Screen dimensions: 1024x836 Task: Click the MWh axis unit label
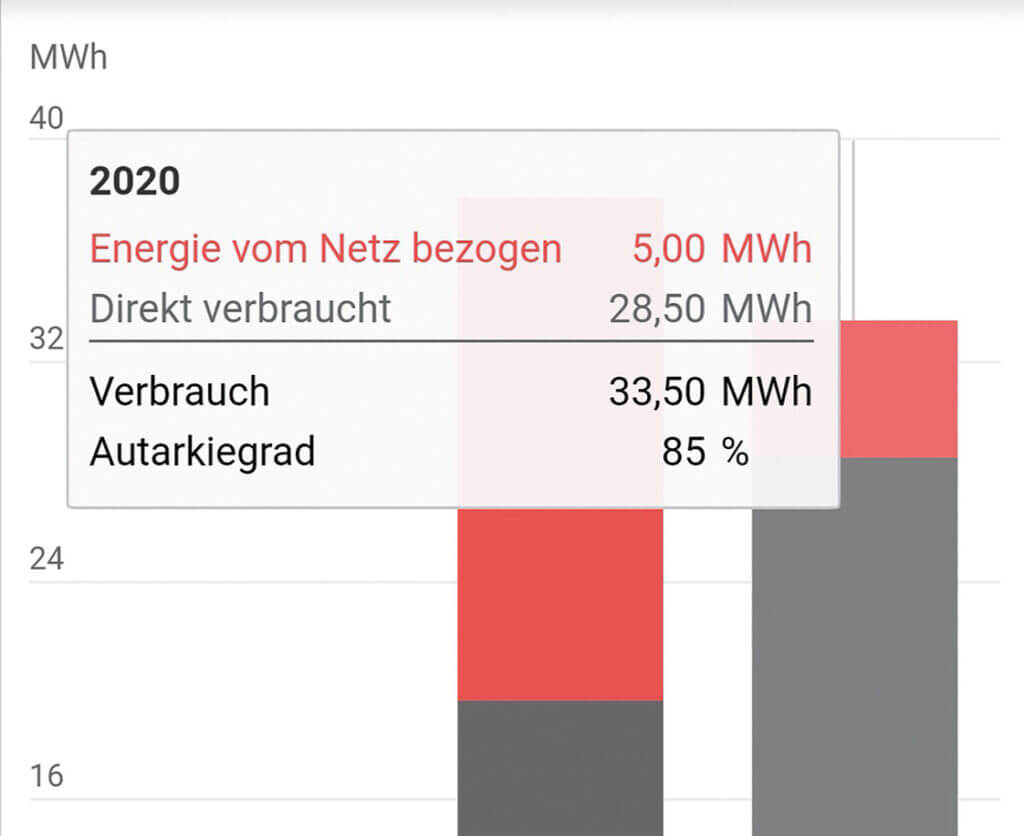pos(68,57)
